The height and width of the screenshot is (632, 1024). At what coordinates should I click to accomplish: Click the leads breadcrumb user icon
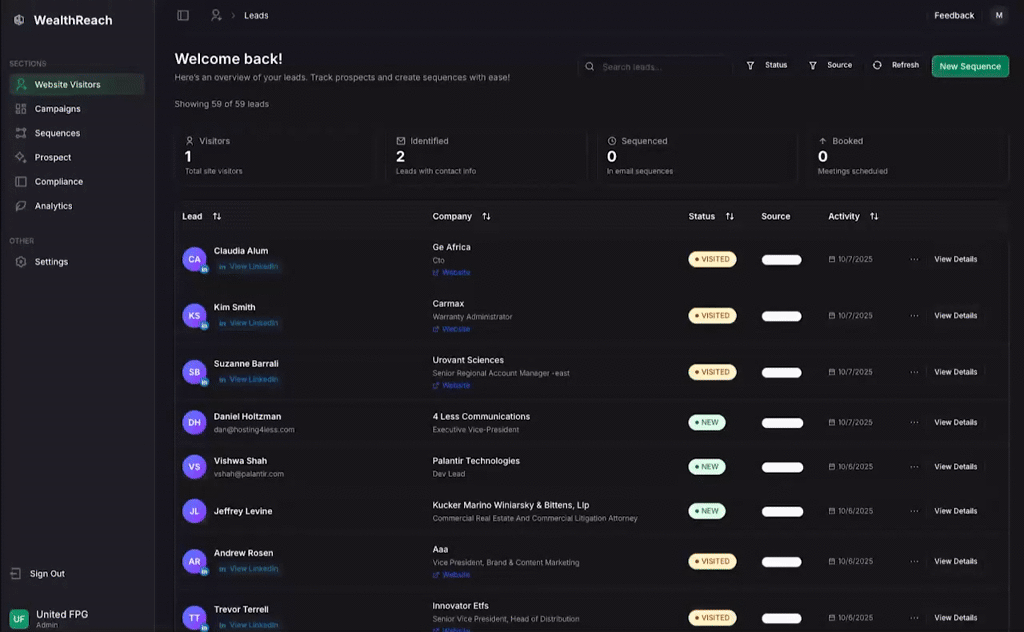coord(216,15)
